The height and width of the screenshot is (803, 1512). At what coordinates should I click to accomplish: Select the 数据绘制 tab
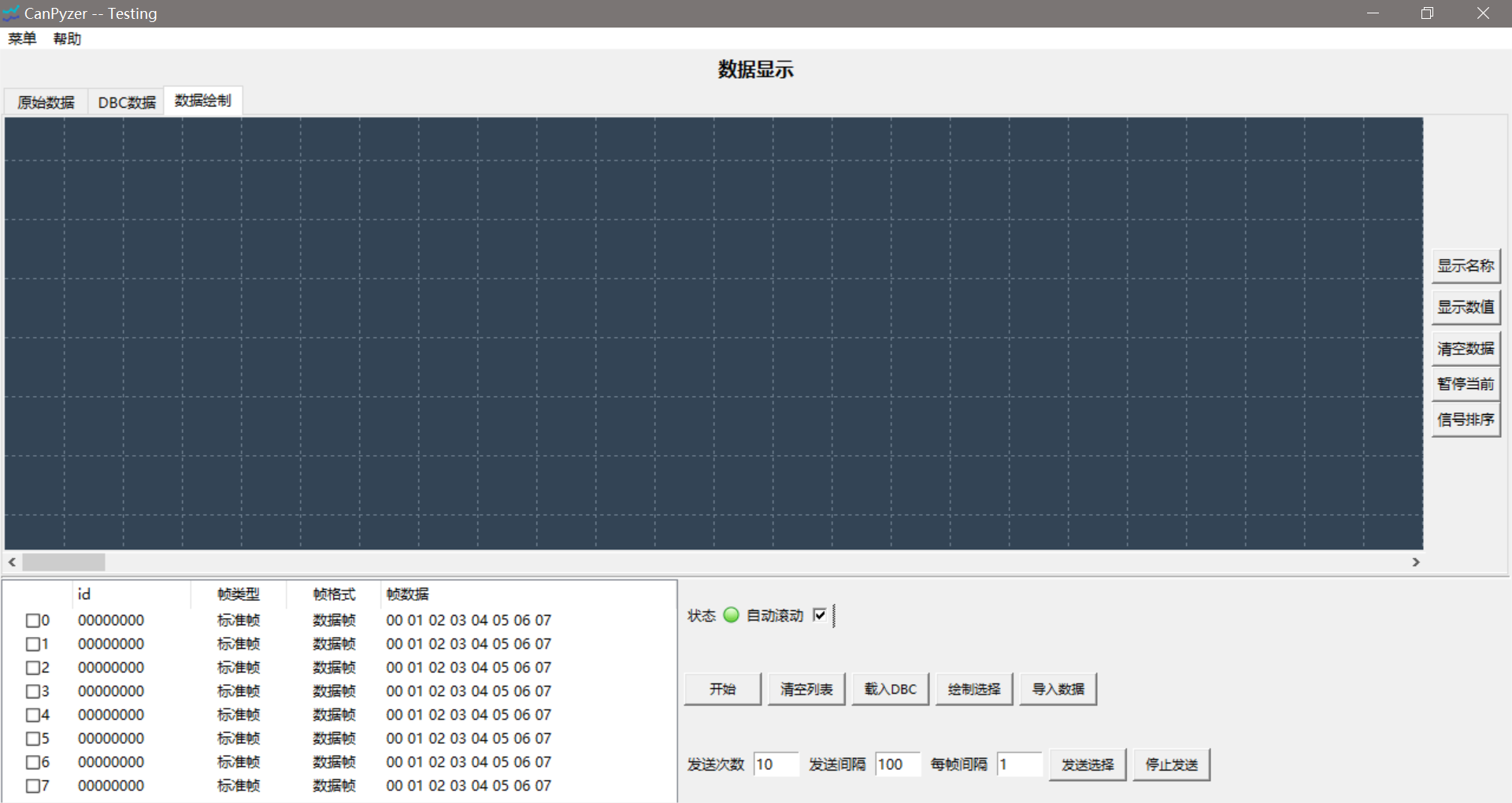(202, 101)
